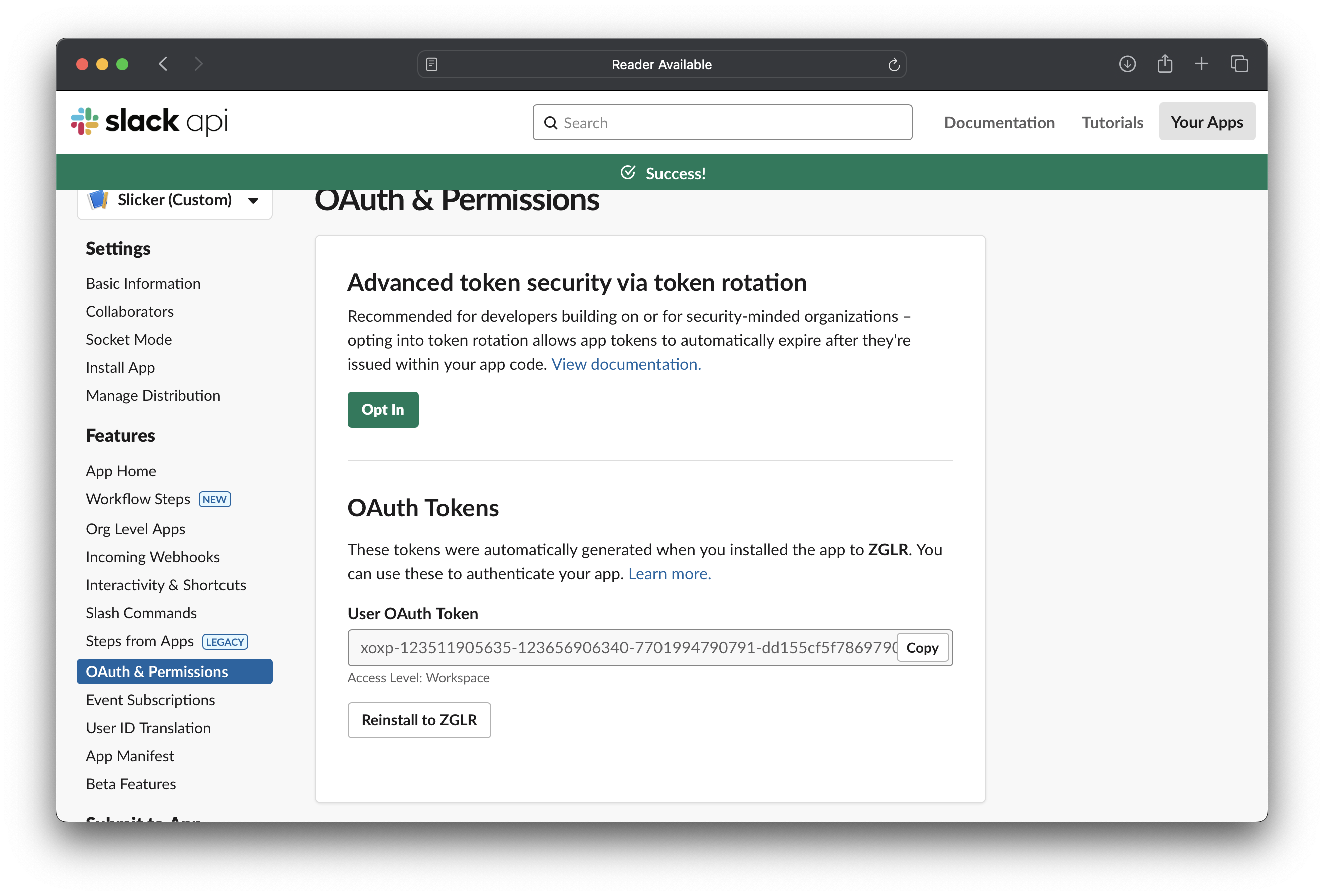Click the Share icon in Safari toolbar
The image size is (1324, 896).
click(1165, 64)
